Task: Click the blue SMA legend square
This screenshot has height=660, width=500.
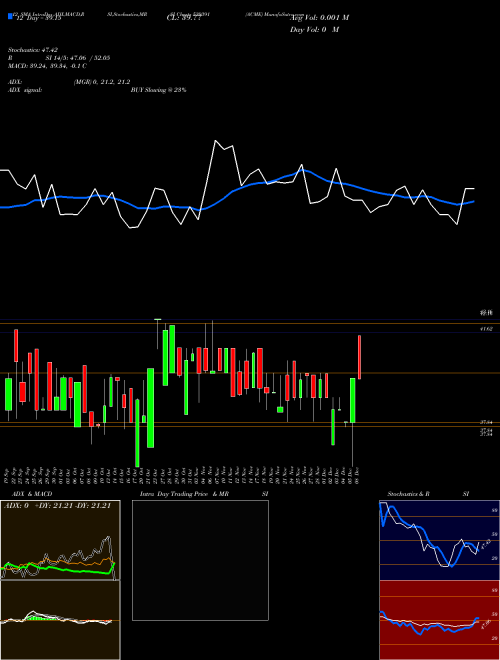Action: pyautogui.click(x=10, y=17)
